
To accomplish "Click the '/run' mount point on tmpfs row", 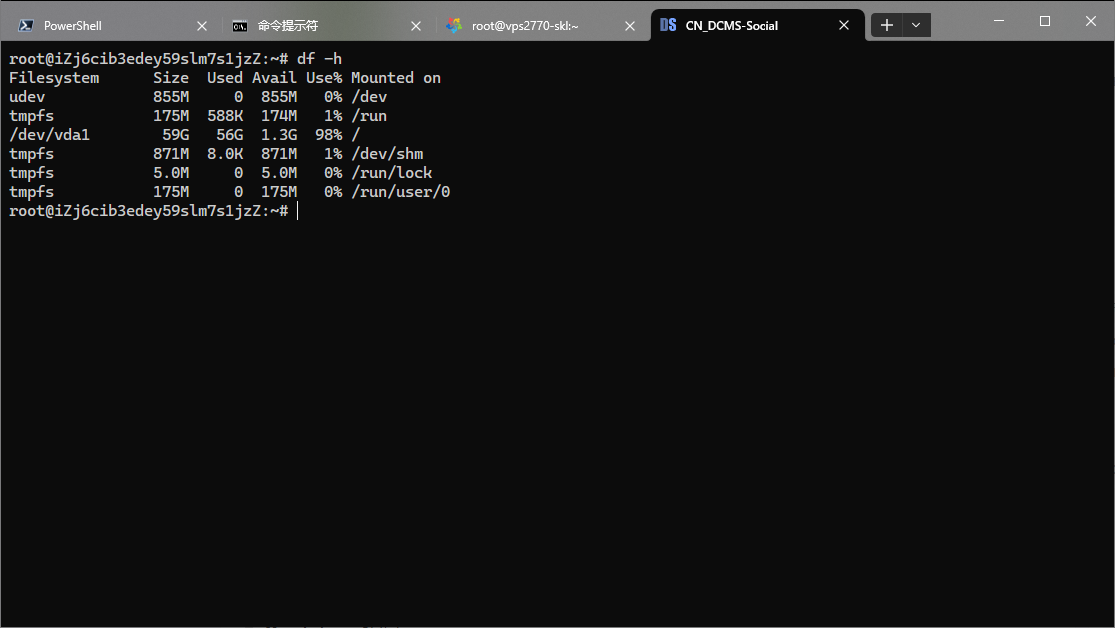I will [x=369, y=116].
